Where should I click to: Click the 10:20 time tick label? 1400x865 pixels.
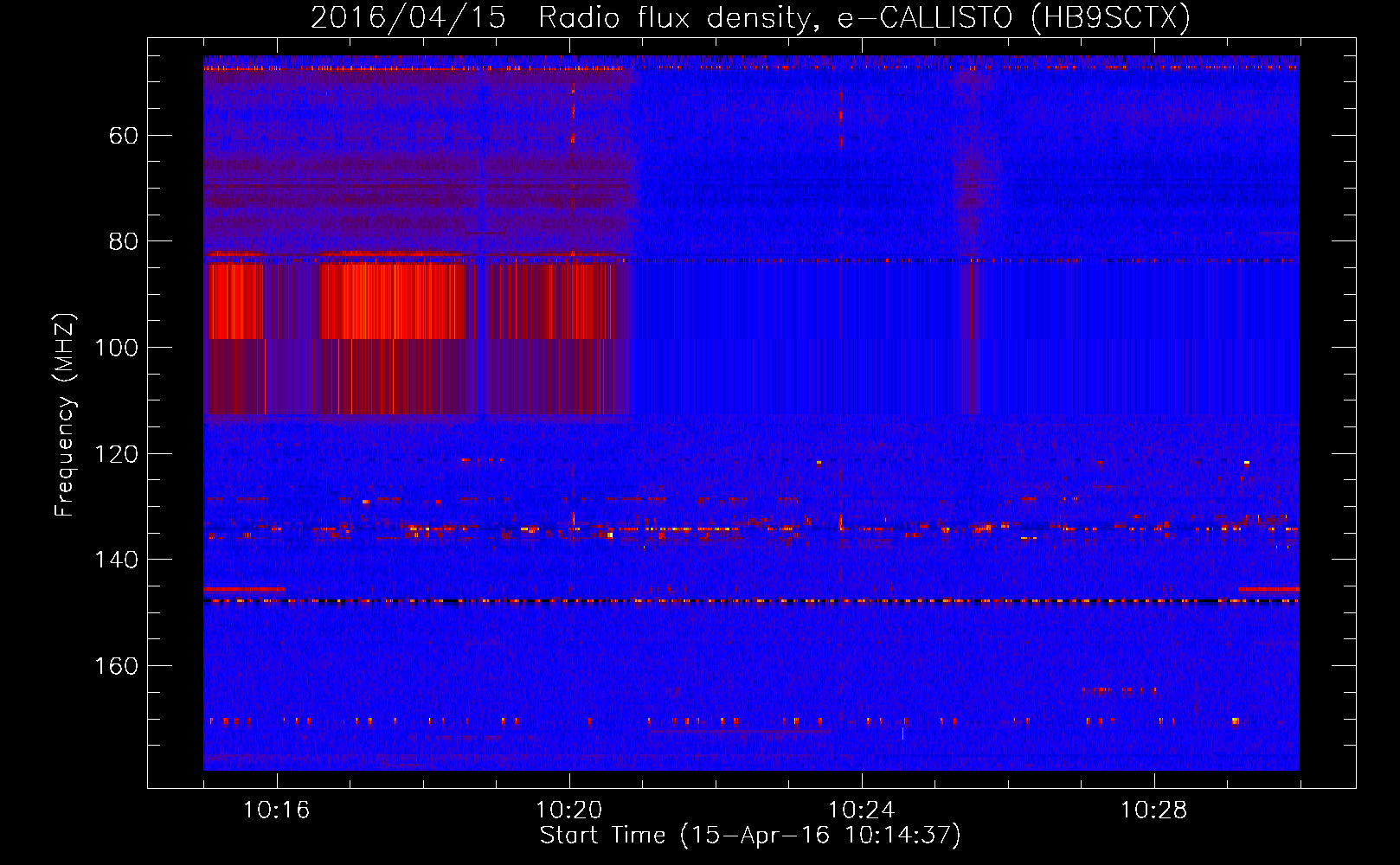[x=568, y=811]
